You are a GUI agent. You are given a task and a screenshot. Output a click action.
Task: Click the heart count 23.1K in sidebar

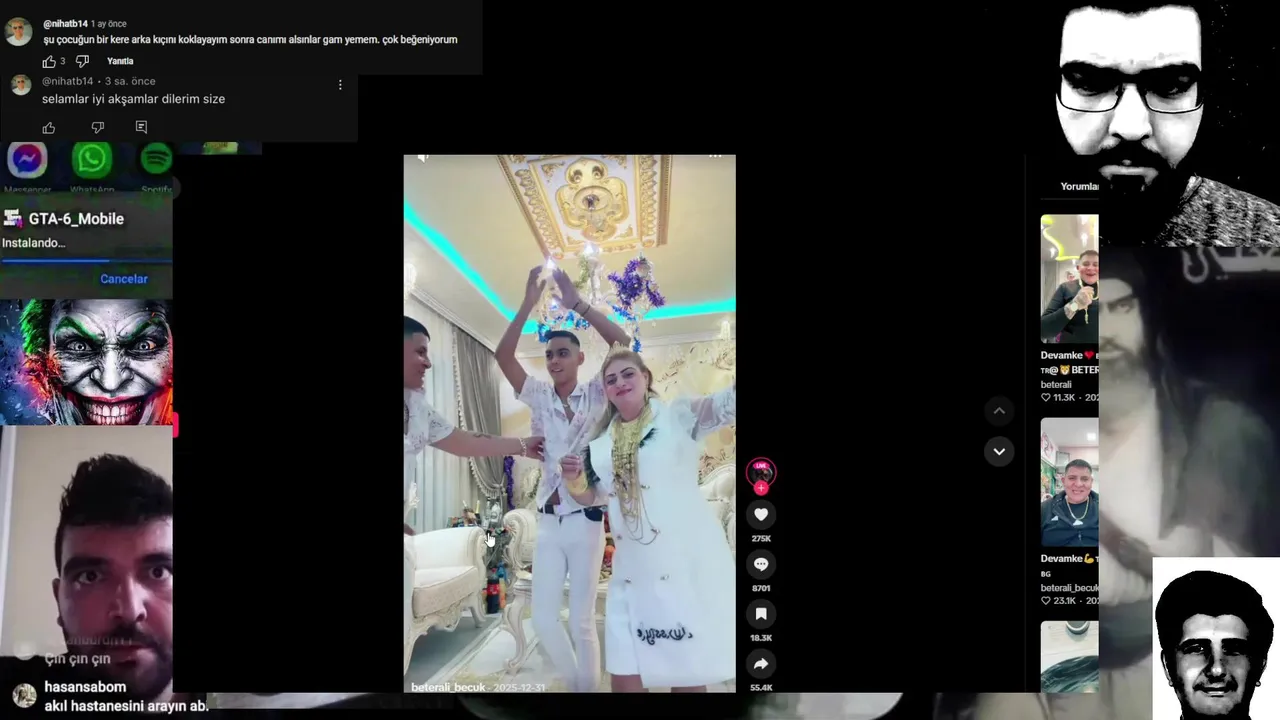point(1058,600)
